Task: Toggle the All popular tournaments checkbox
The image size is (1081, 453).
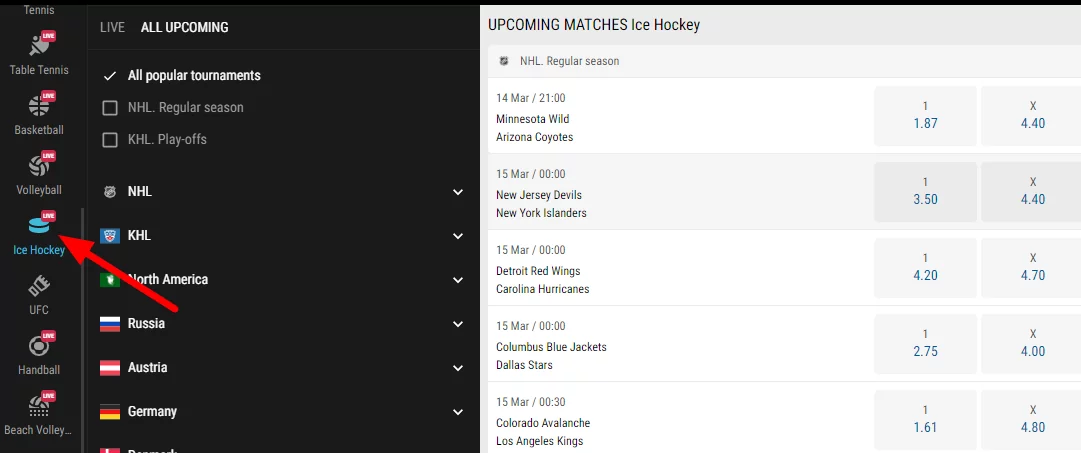Action: click(x=110, y=76)
